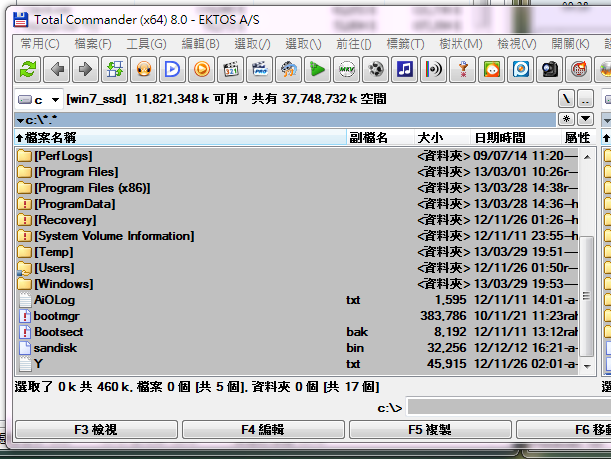
Task: Select the [ProgramData] folder
Action: pos(297,204)
